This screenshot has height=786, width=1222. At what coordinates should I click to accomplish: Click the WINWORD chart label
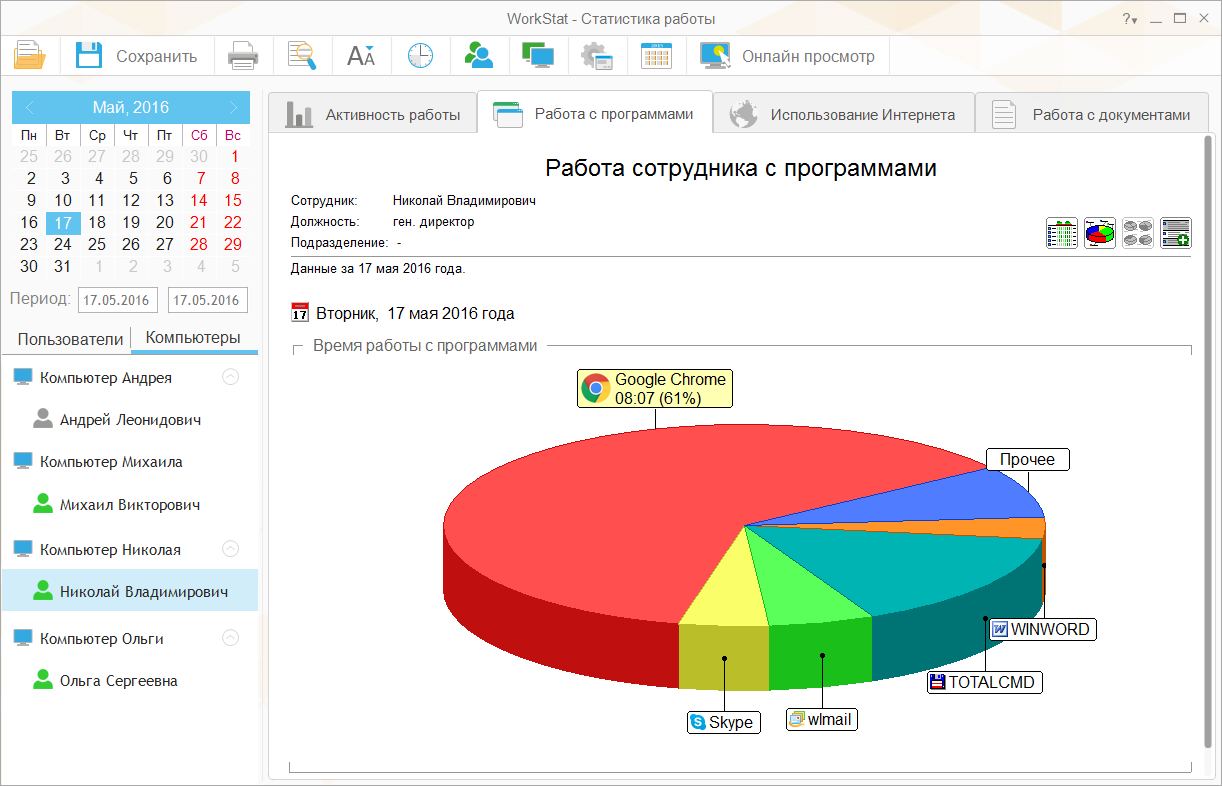(x=1043, y=629)
